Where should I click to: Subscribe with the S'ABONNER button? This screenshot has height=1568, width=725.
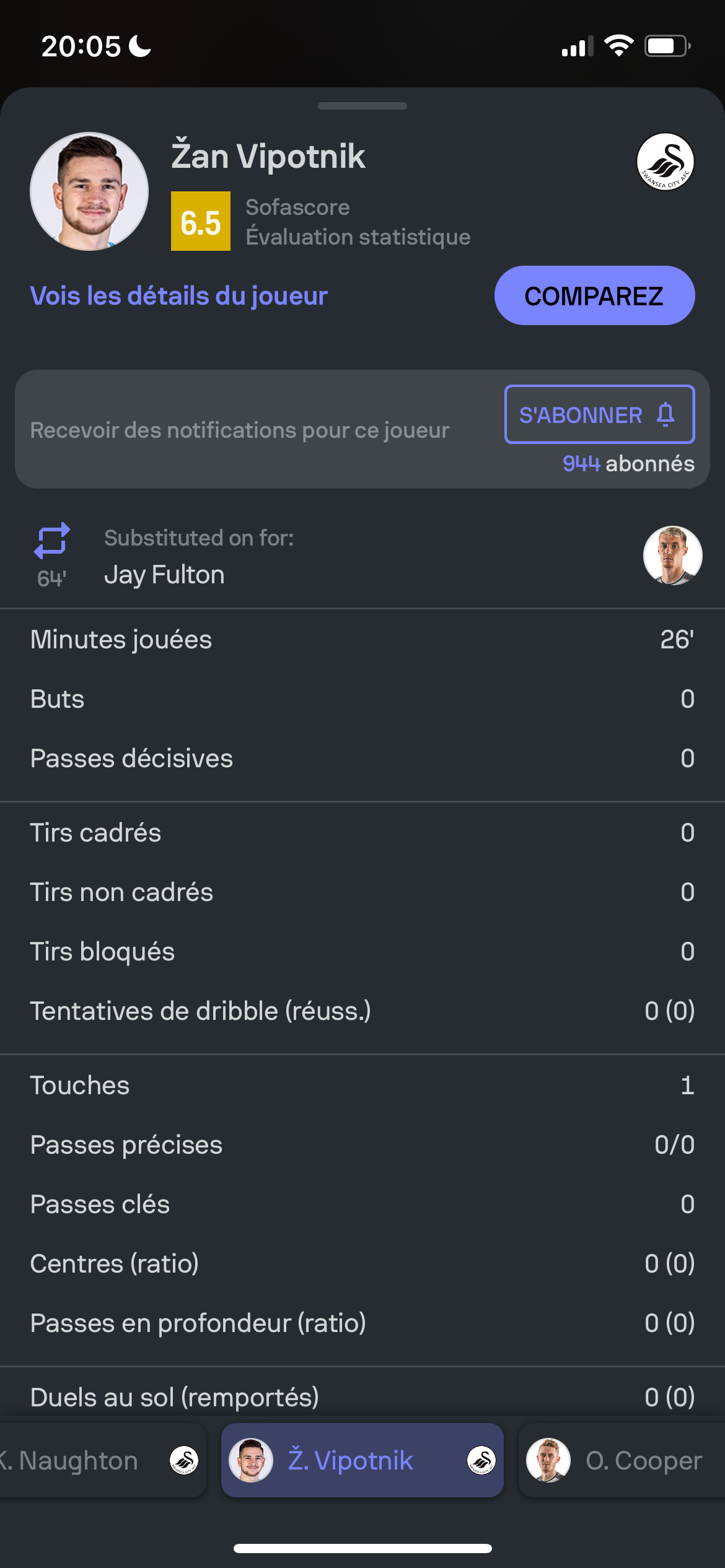point(600,414)
